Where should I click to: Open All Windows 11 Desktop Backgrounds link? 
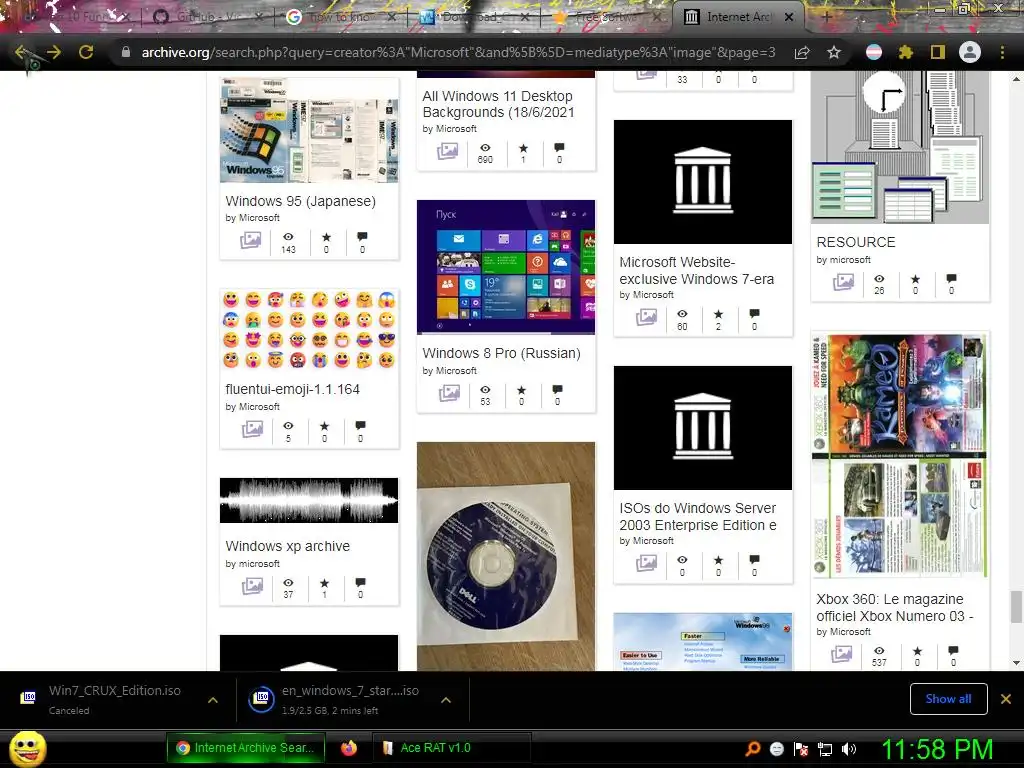tap(498, 104)
